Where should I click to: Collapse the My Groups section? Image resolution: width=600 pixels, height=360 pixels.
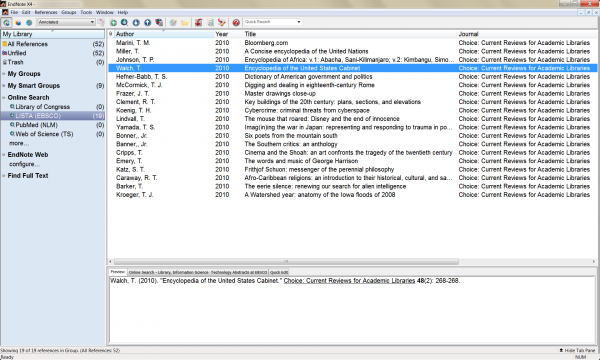3,74
